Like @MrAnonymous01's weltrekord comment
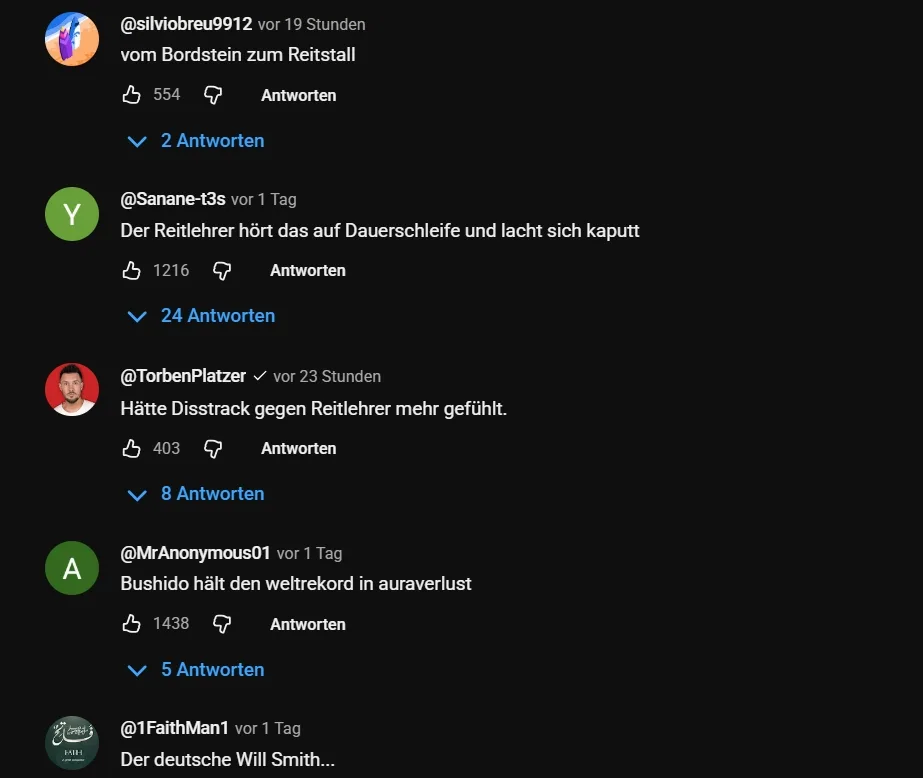The height and width of the screenshot is (778, 923). pyautogui.click(x=132, y=624)
